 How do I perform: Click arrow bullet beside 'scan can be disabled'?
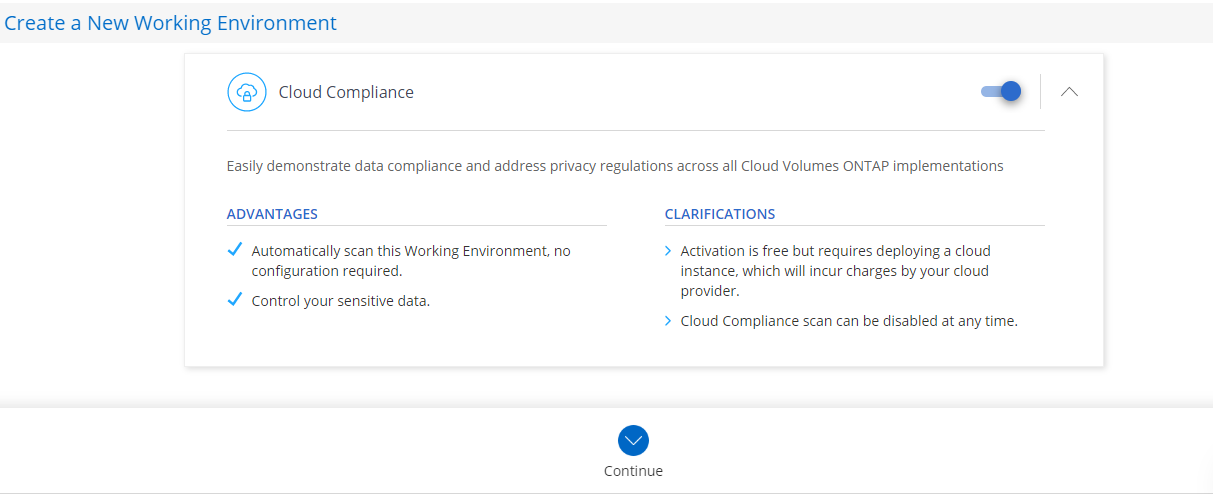pyautogui.click(x=668, y=321)
